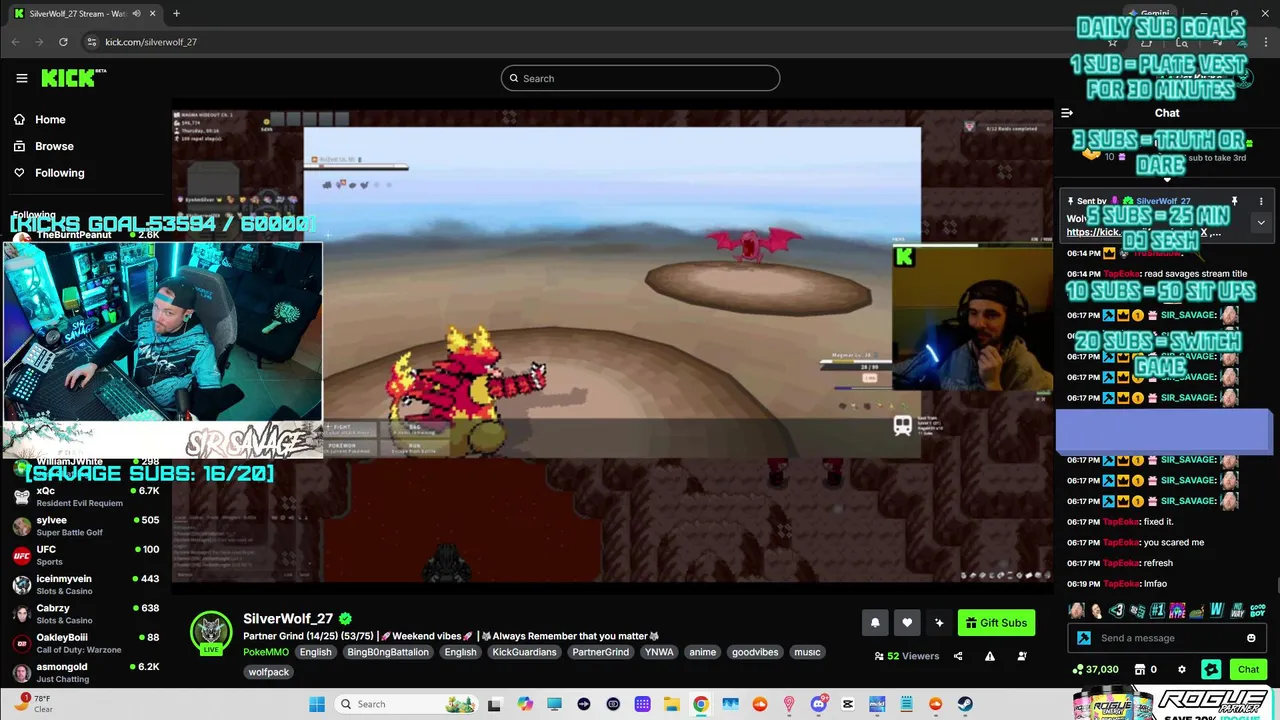
Task: Open the Kick hamburger sidebar menu
Action: (x=21, y=78)
